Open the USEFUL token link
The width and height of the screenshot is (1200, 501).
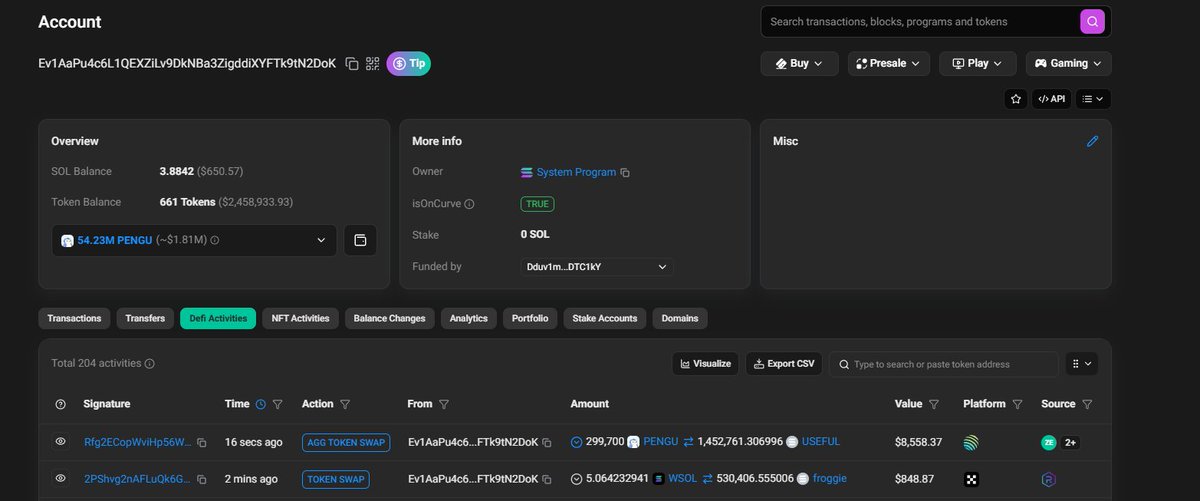[x=820, y=441]
